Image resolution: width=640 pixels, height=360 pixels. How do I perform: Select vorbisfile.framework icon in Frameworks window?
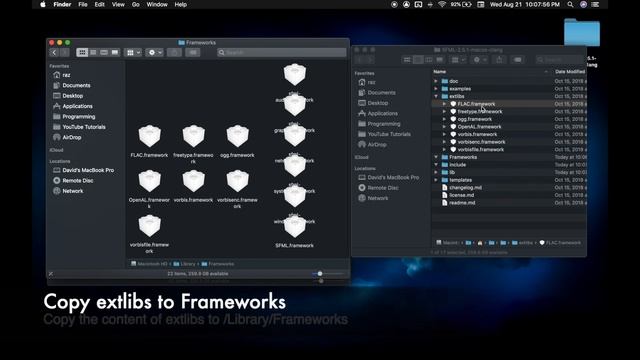tap(149, 226)
